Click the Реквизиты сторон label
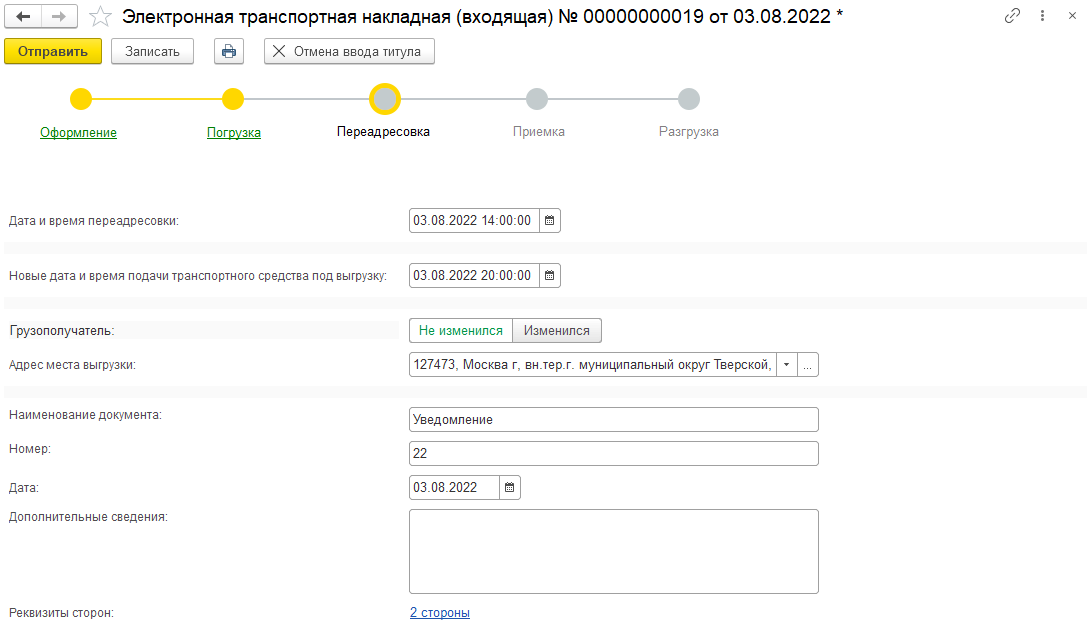Viewport: 1087px width, 635px height. pos(61,613)
